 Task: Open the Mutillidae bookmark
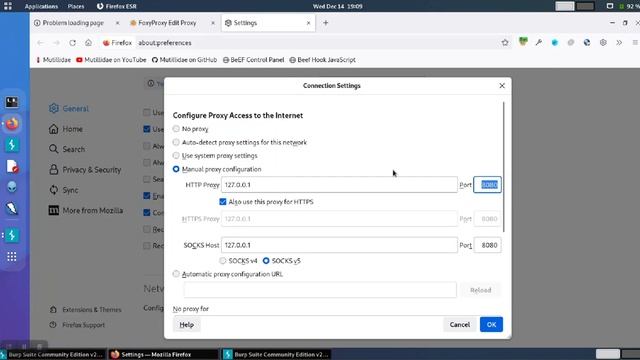(x=53, y=60)
